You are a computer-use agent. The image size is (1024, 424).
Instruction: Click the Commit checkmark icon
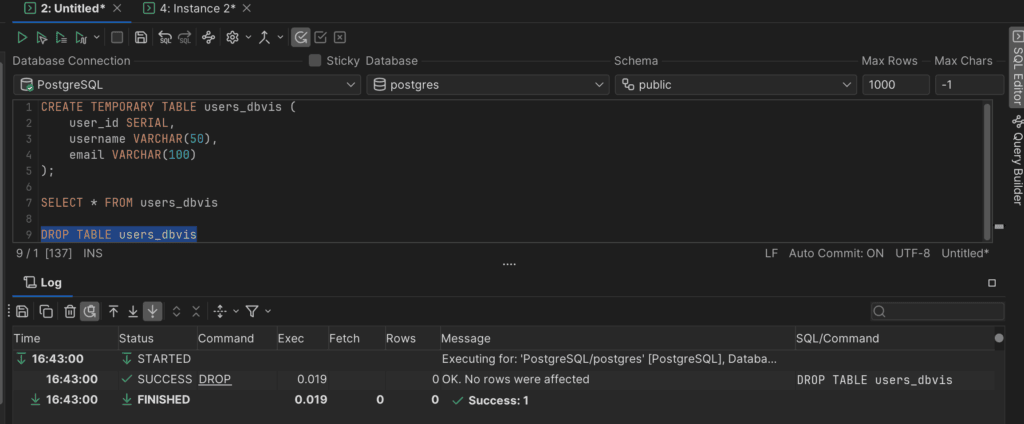pos(321,38)
